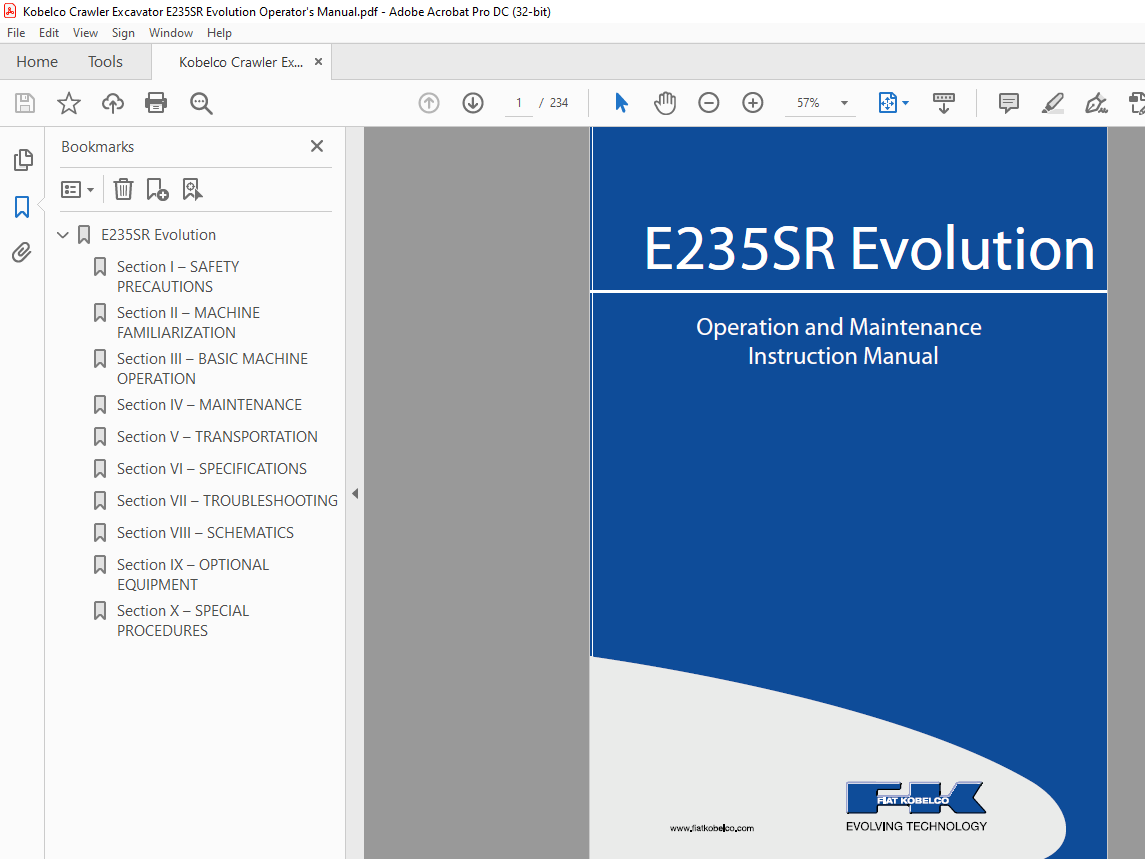Screen dimensions: 1145x859
Task: Collapse the E235SR Evolution bookmark tree
Action: [64, 235]
